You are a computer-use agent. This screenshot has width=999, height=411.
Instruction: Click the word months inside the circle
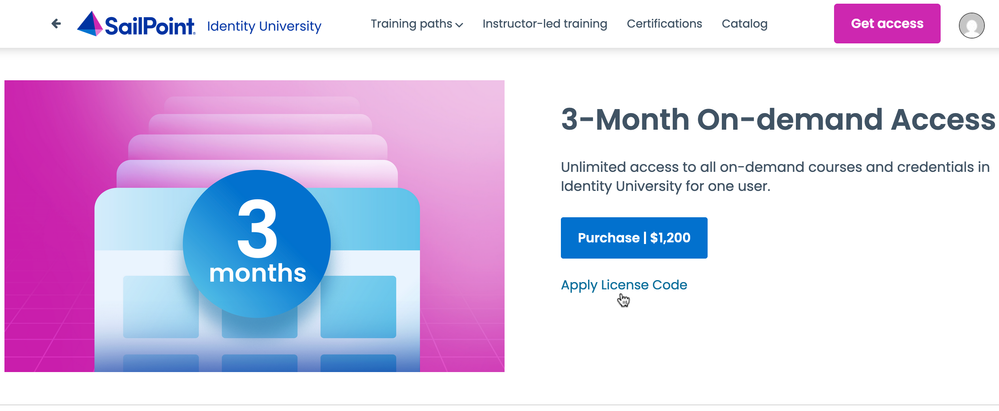257,272
